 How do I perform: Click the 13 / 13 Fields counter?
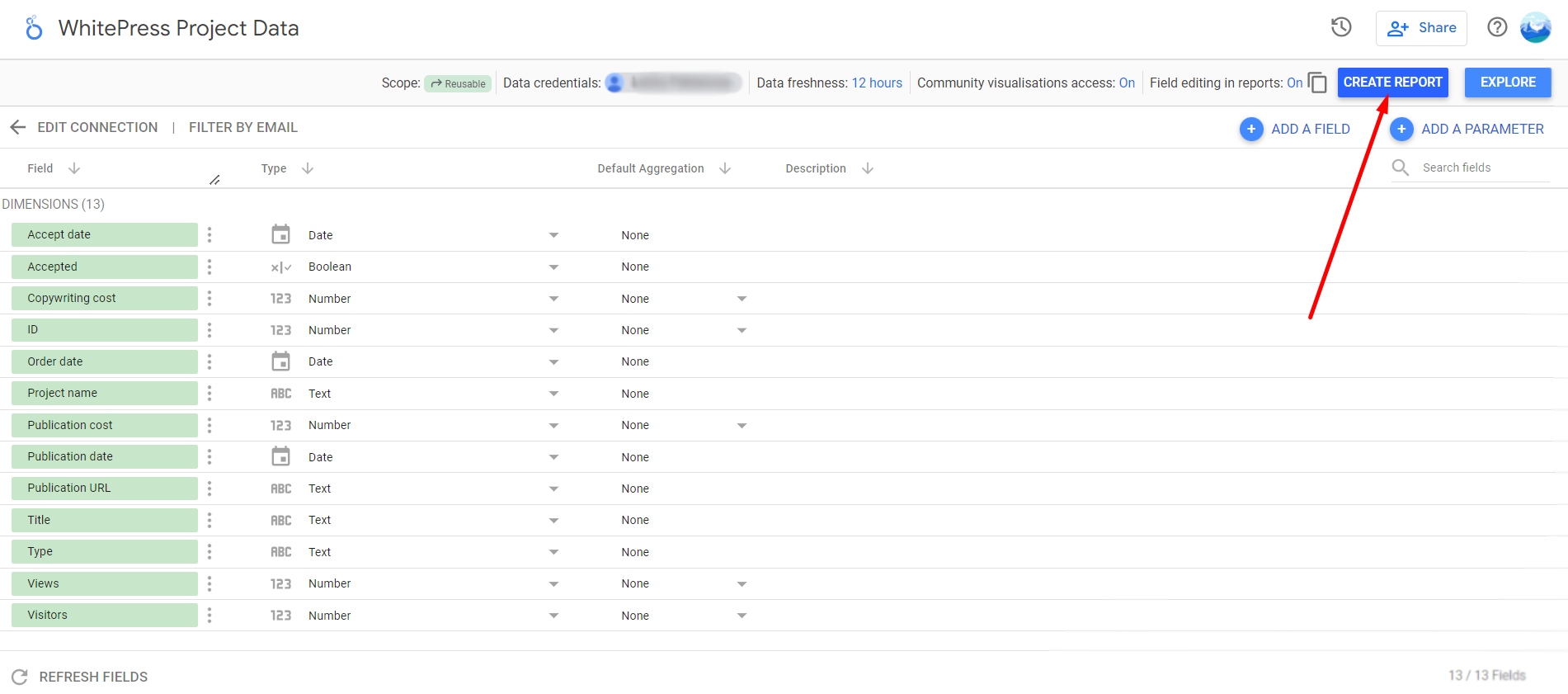1487,675
